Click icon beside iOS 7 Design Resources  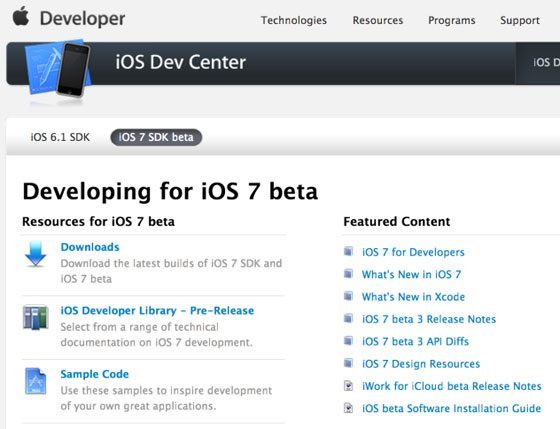348,363
